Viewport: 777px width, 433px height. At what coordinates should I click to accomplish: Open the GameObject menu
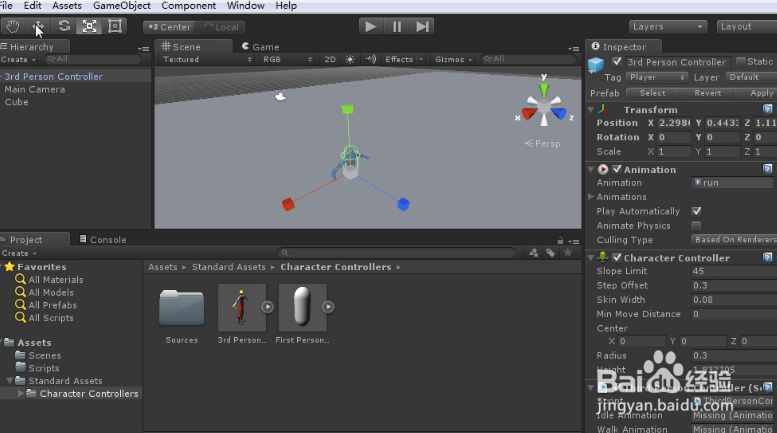(x=122, y=6)
